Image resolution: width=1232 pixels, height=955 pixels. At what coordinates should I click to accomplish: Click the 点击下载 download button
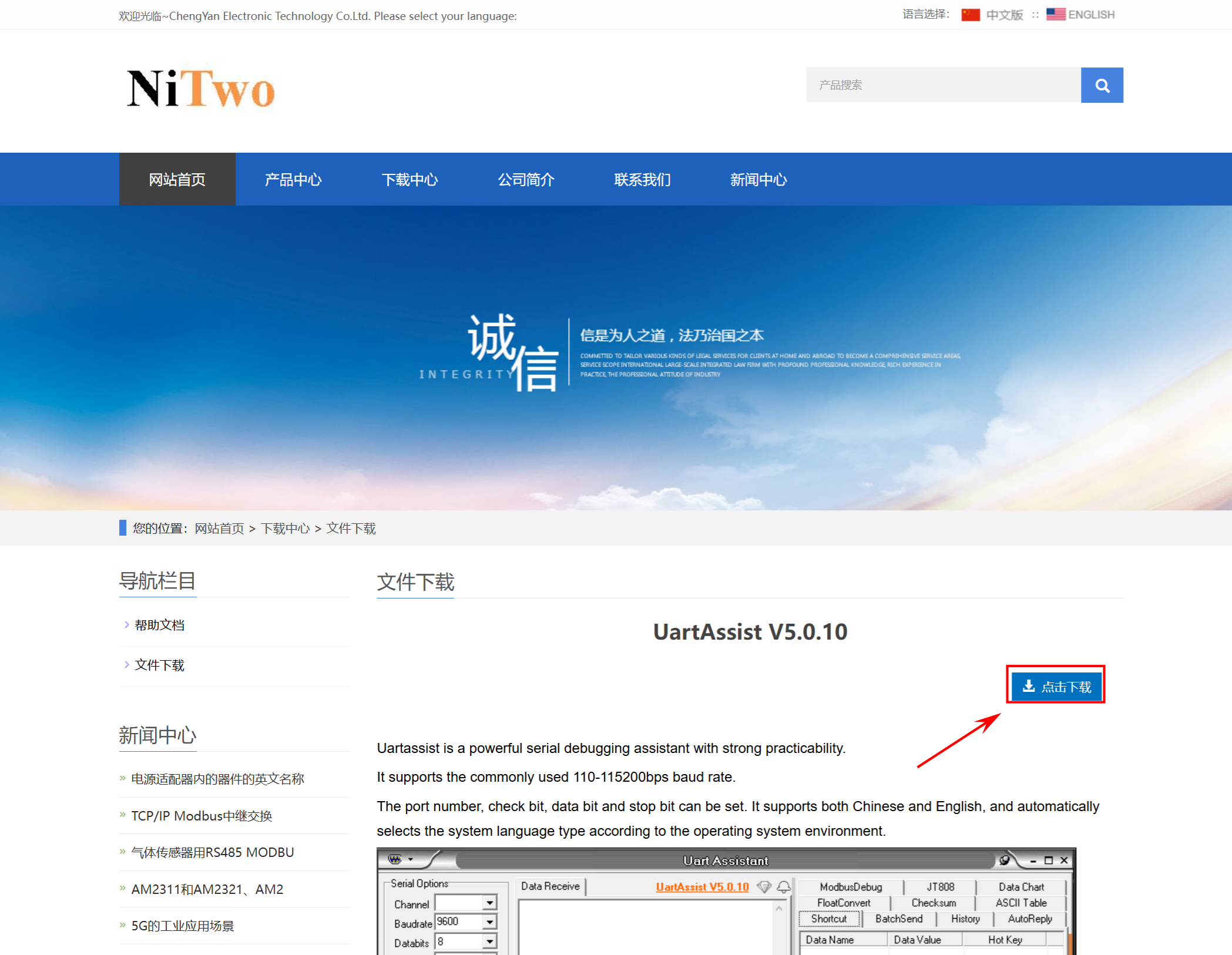tap(1056, 686)
